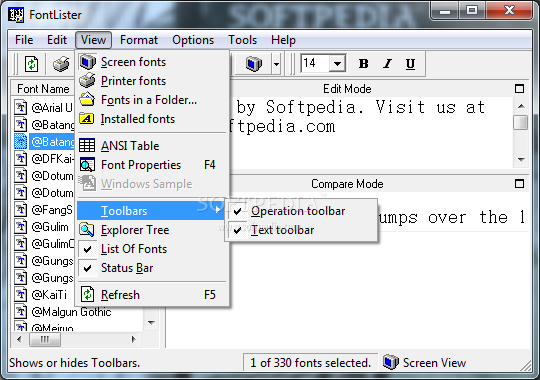
Task: Open the Options menu
Action: click(x=193, y=40)
